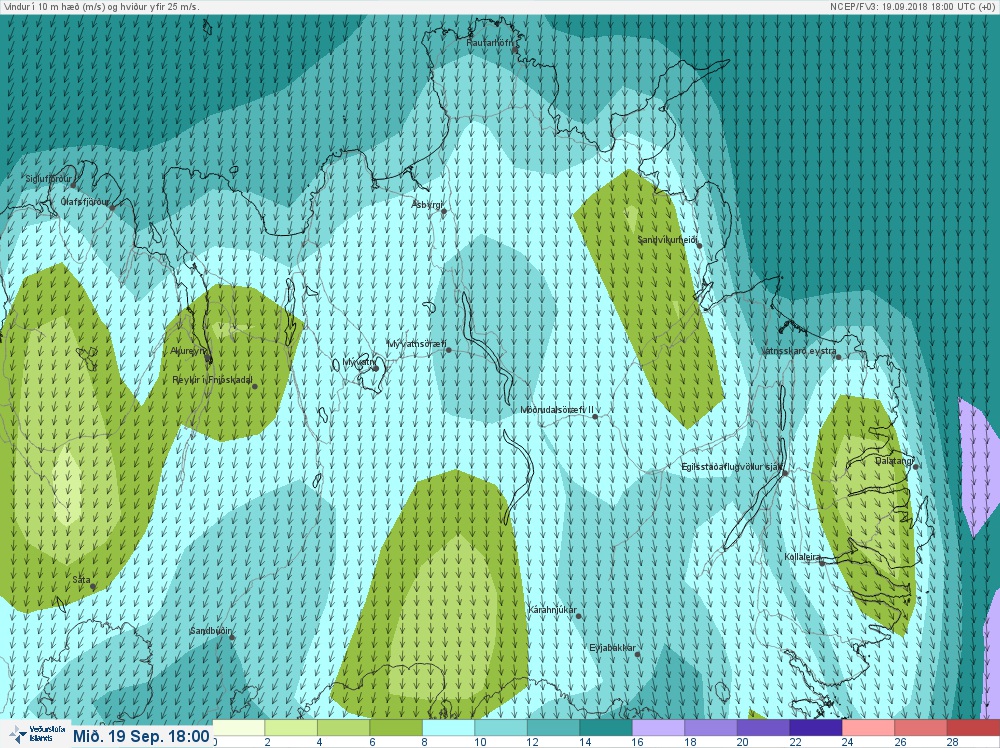
Task: Click the Vatnsskarð eystra station label
Action: click(799, 351)
